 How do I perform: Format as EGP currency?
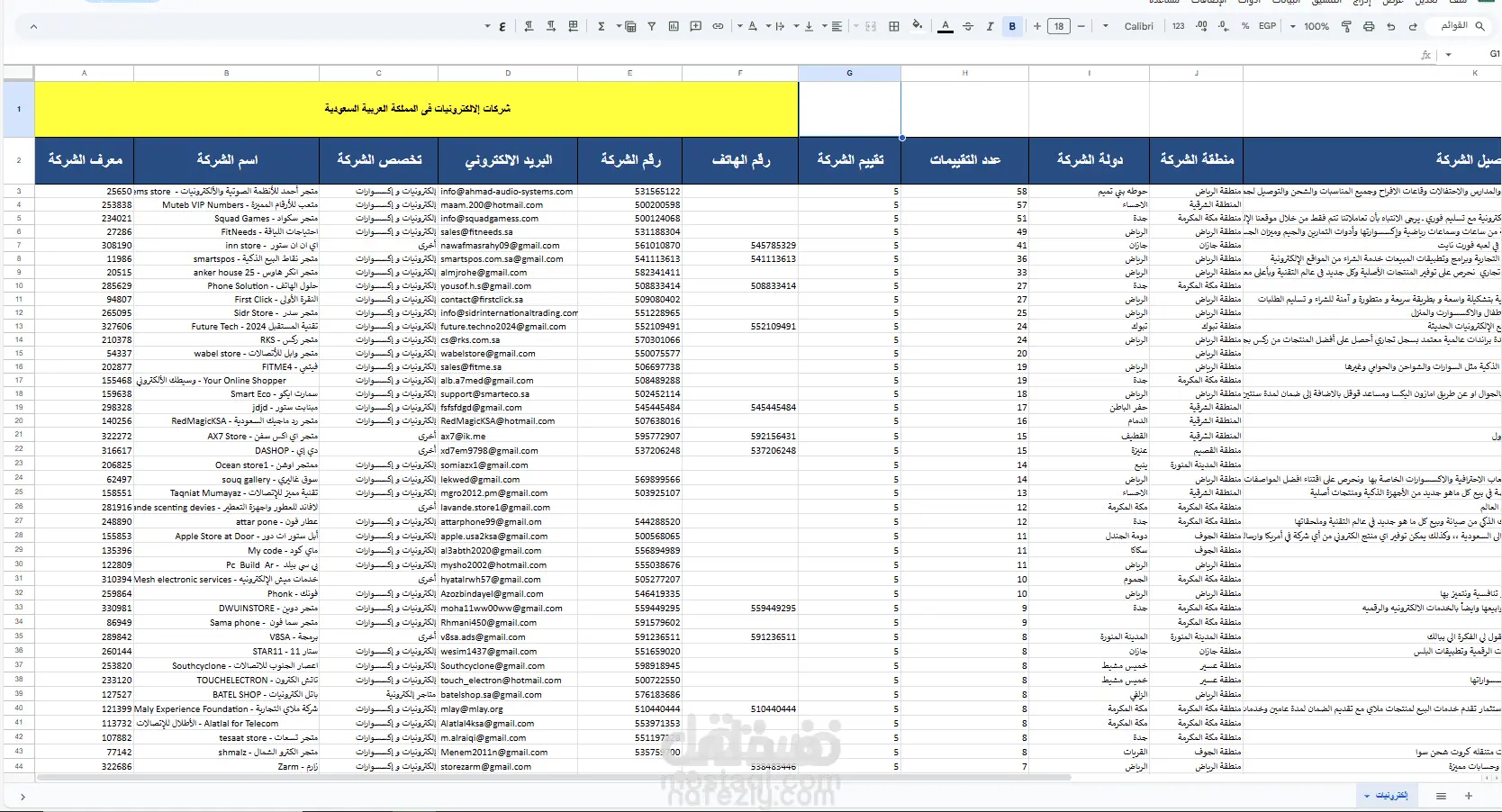click(1267, 26)
